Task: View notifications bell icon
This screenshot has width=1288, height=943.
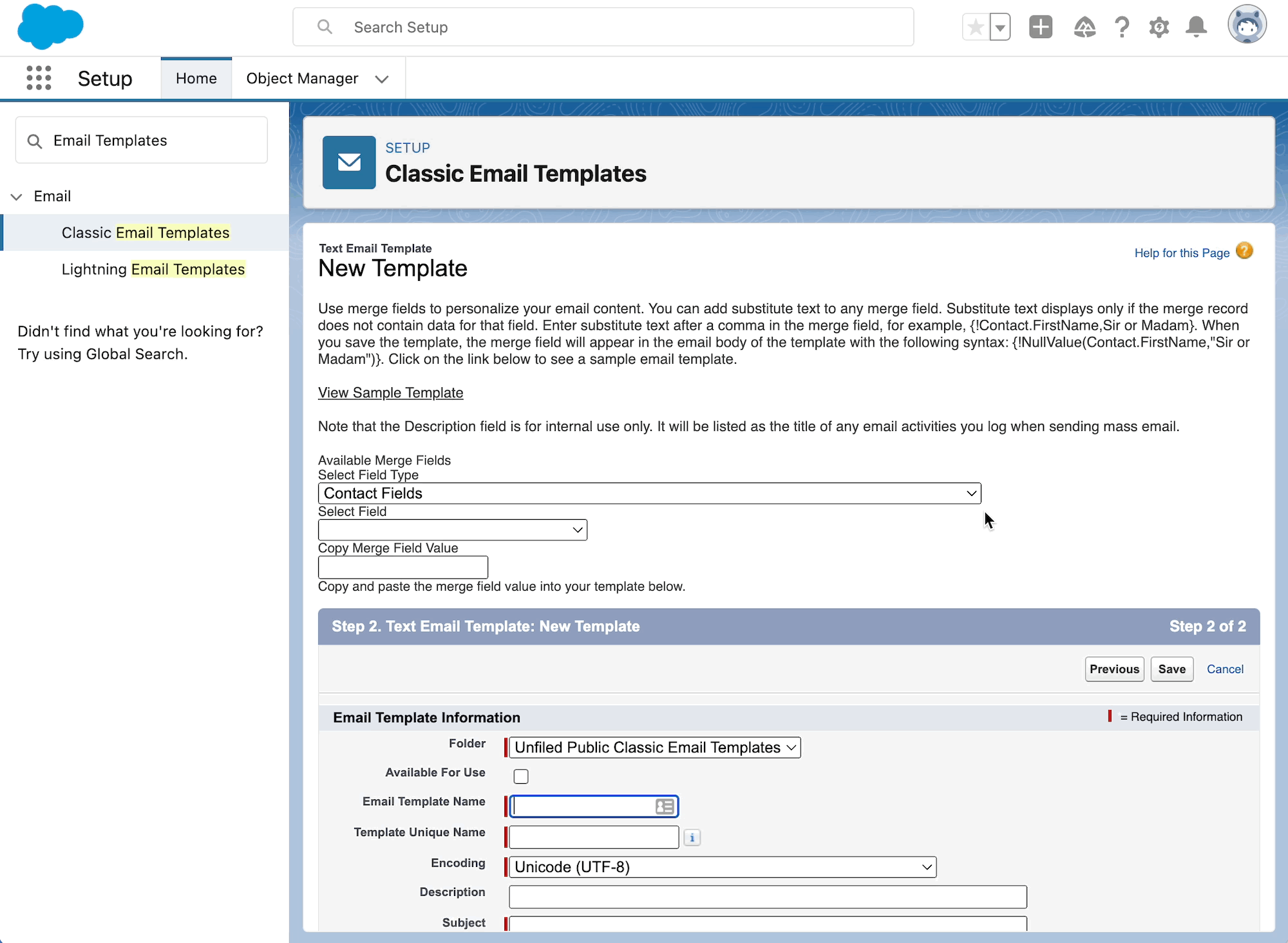Action: [1197, 27]
